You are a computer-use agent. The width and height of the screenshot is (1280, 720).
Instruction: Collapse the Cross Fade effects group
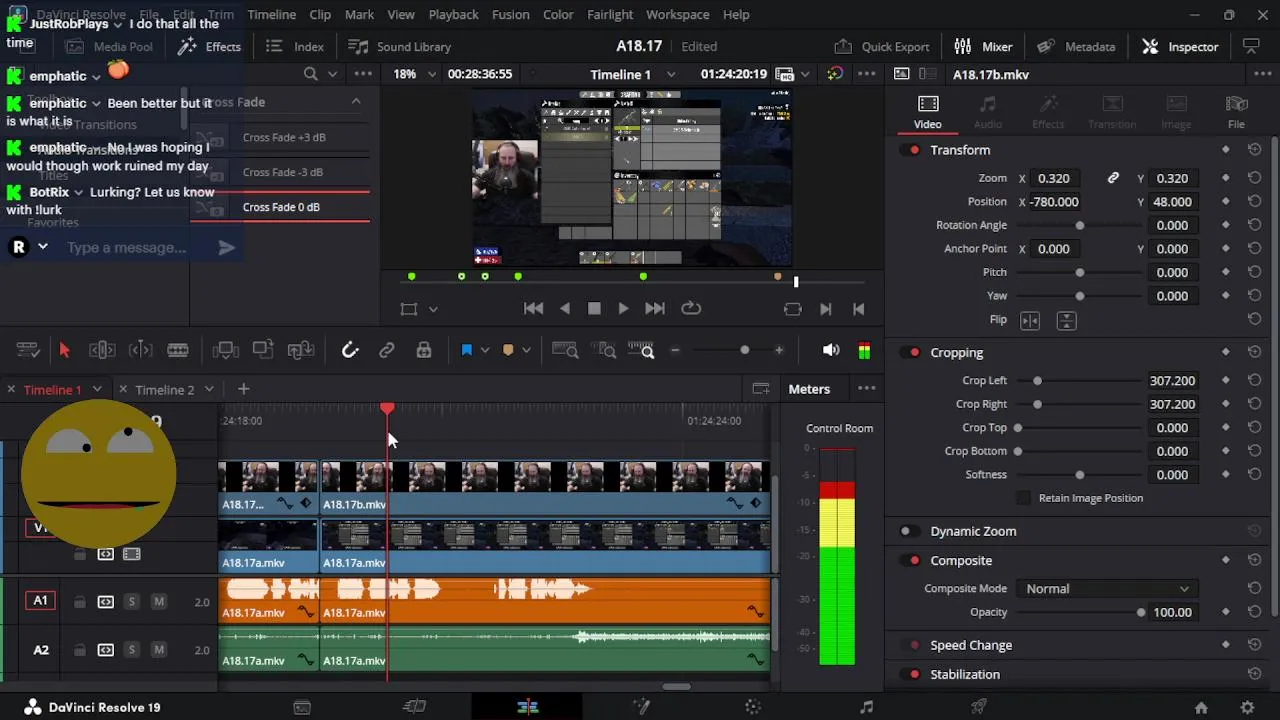355,101
